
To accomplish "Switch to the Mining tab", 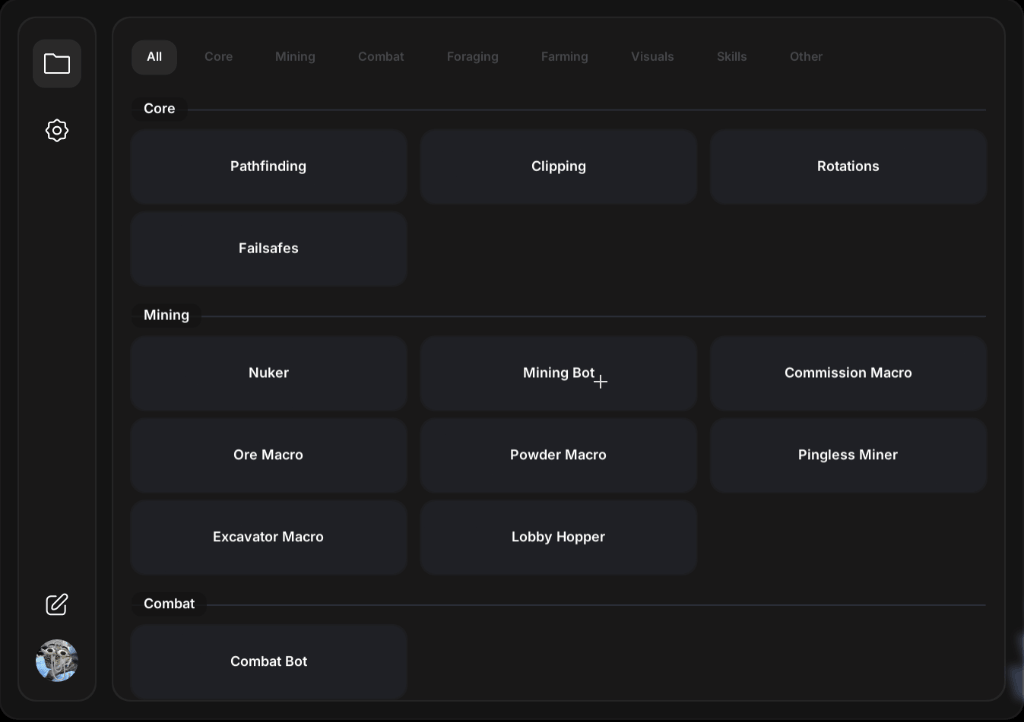I will tap(295, 57).
